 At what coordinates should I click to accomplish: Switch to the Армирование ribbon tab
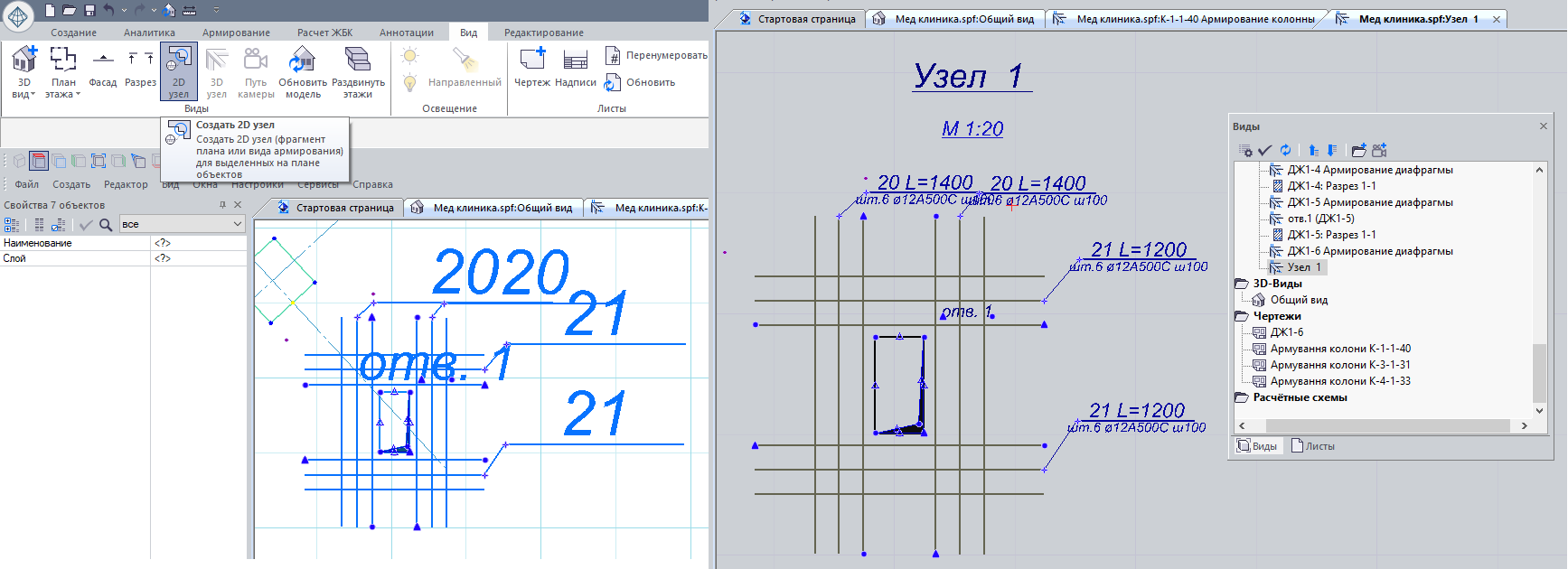coord(236,33)
